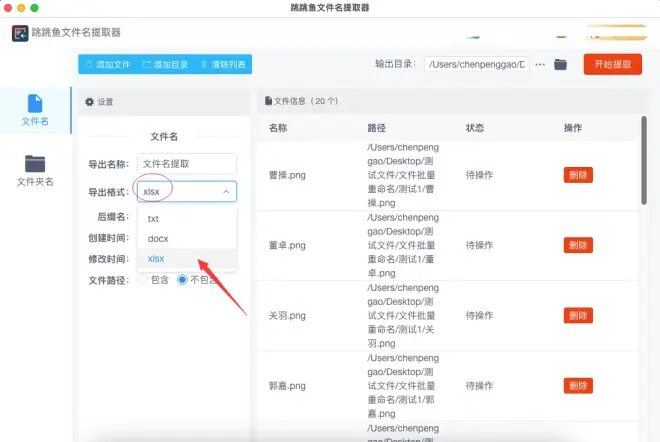The width and height of the screenshot is (660, 442).
Task: Select the 包含 file path radio button
Action: (x=143, y=280)
